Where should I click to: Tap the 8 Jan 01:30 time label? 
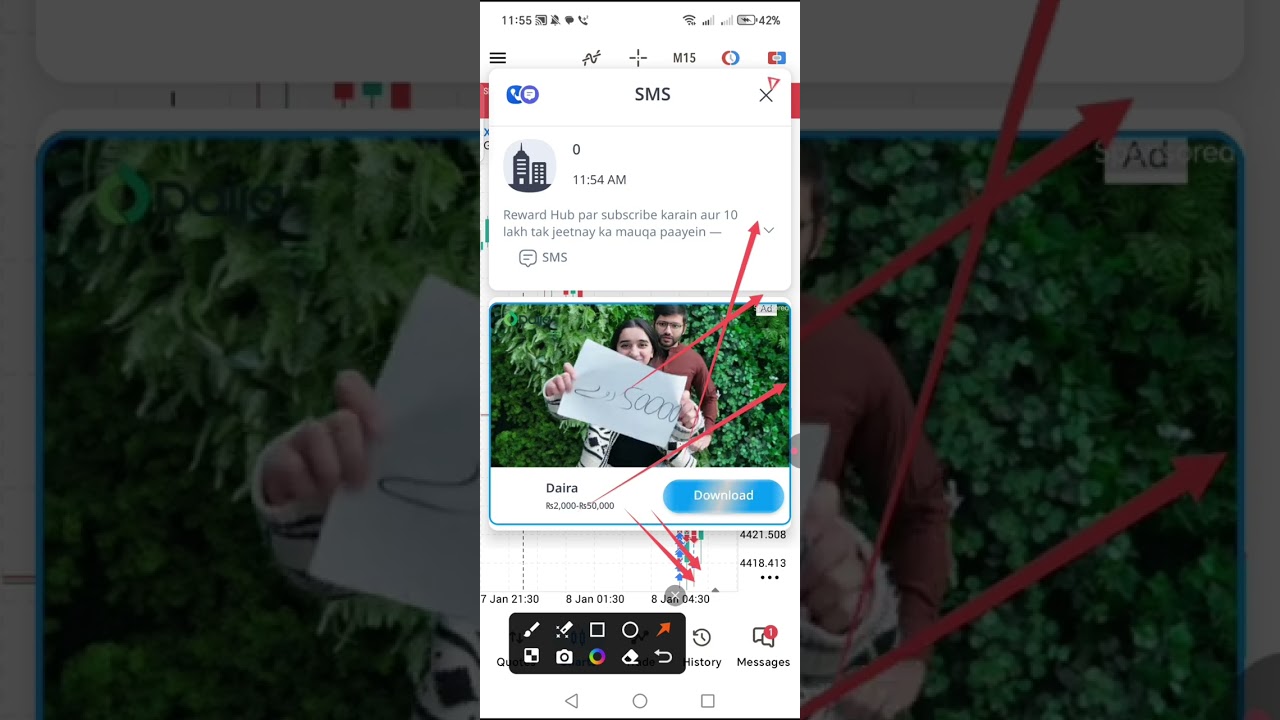tap(595, 599)
